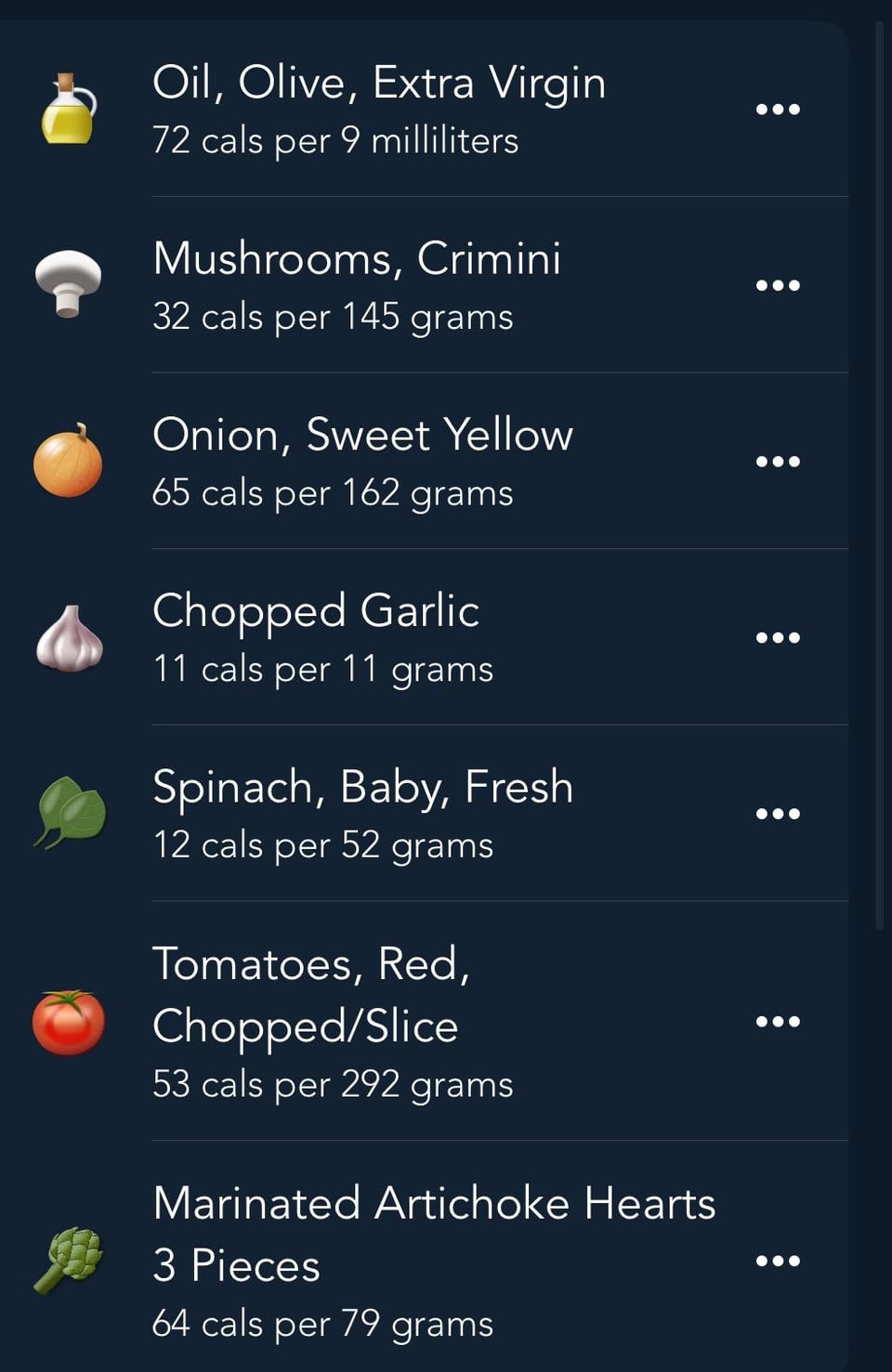Tap the spinach leaves icon
Image resolution: width=892 pixels, height=1372 pixels.
[x=70, y=813]
